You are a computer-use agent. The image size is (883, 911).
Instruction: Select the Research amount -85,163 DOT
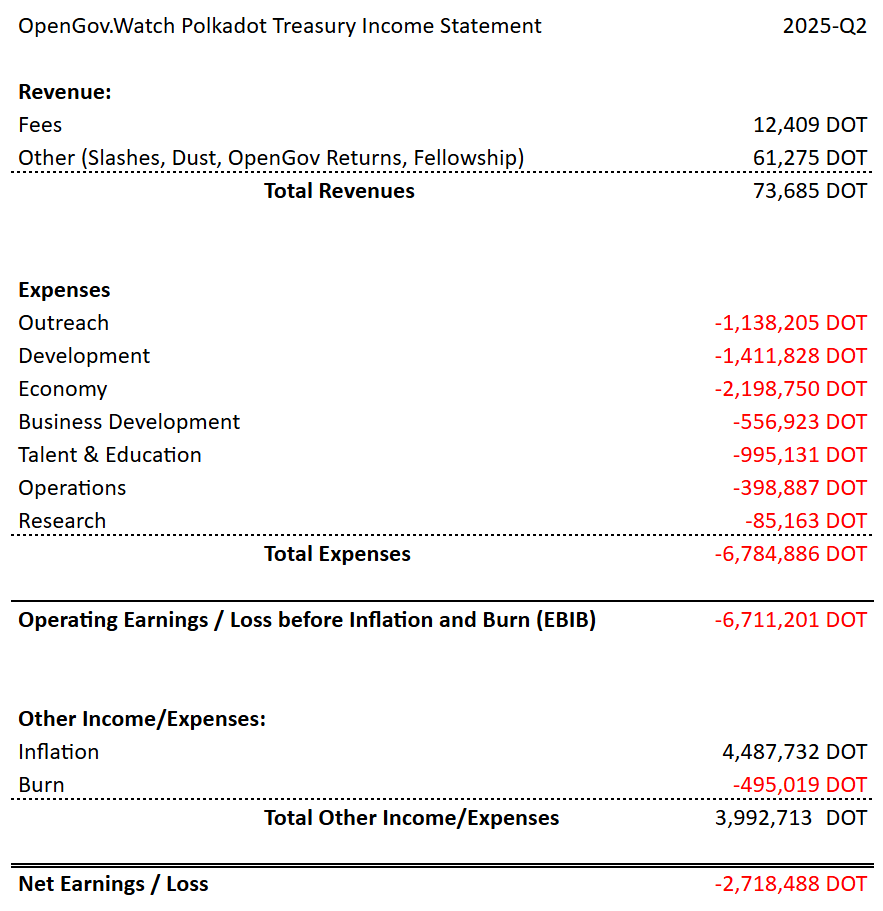point(805,521)
